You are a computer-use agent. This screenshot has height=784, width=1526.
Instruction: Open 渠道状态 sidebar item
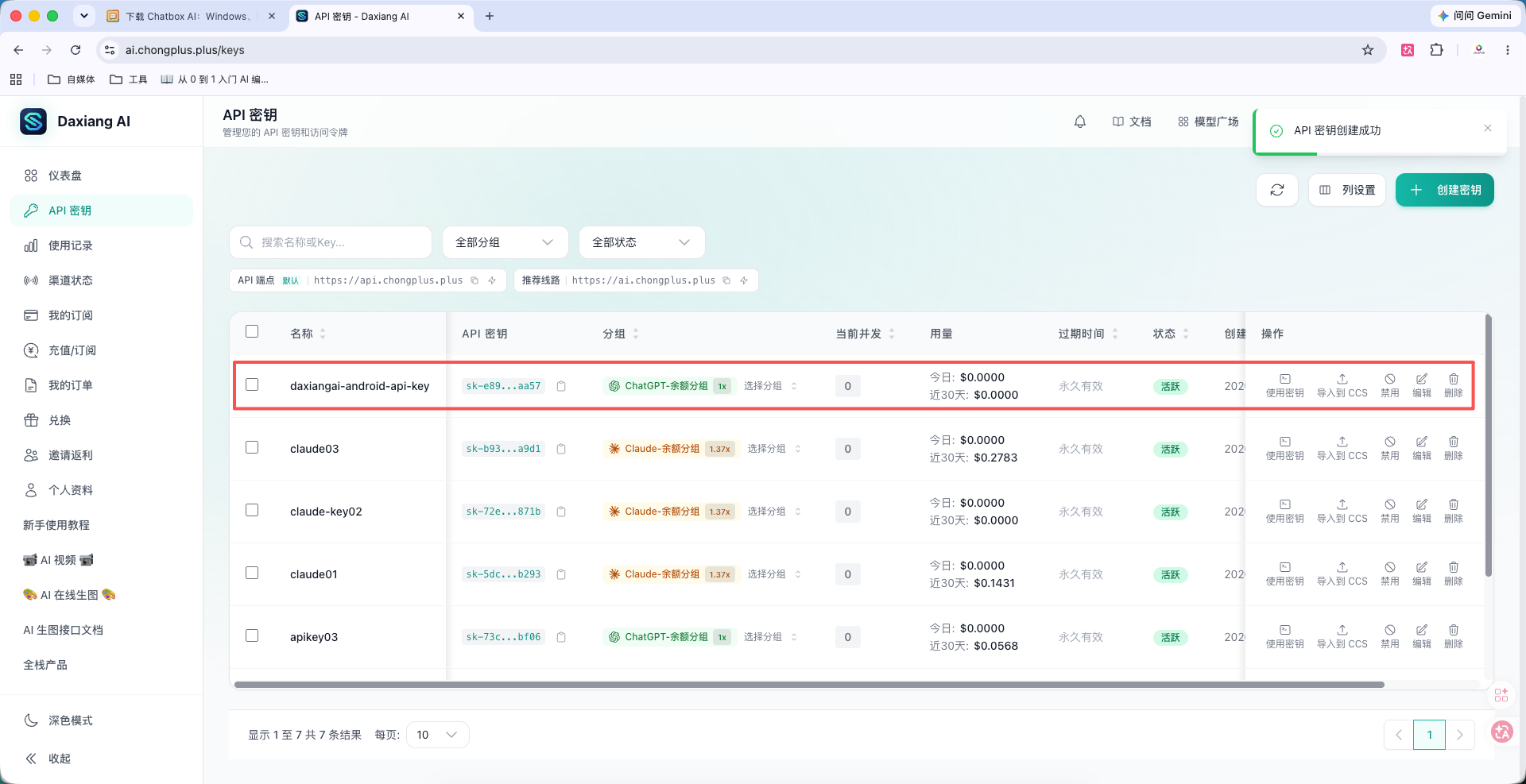point(101,280)
